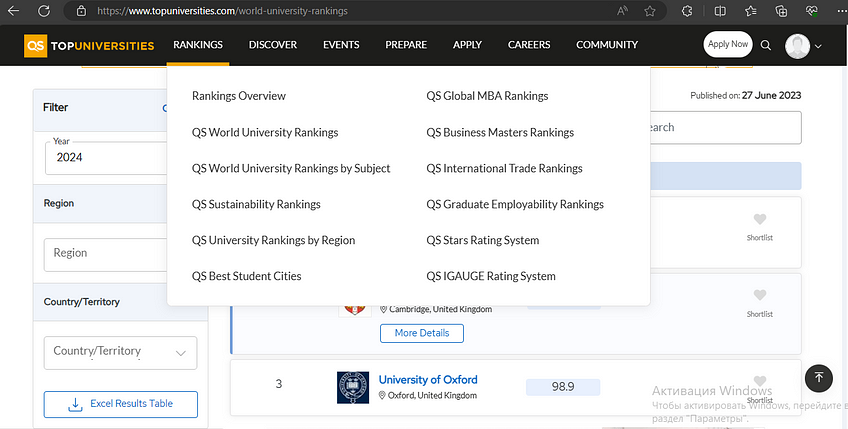This screenshot has height=429, width=848.
Task: Click the Country/Territory section heading
Action: (82, 302)
